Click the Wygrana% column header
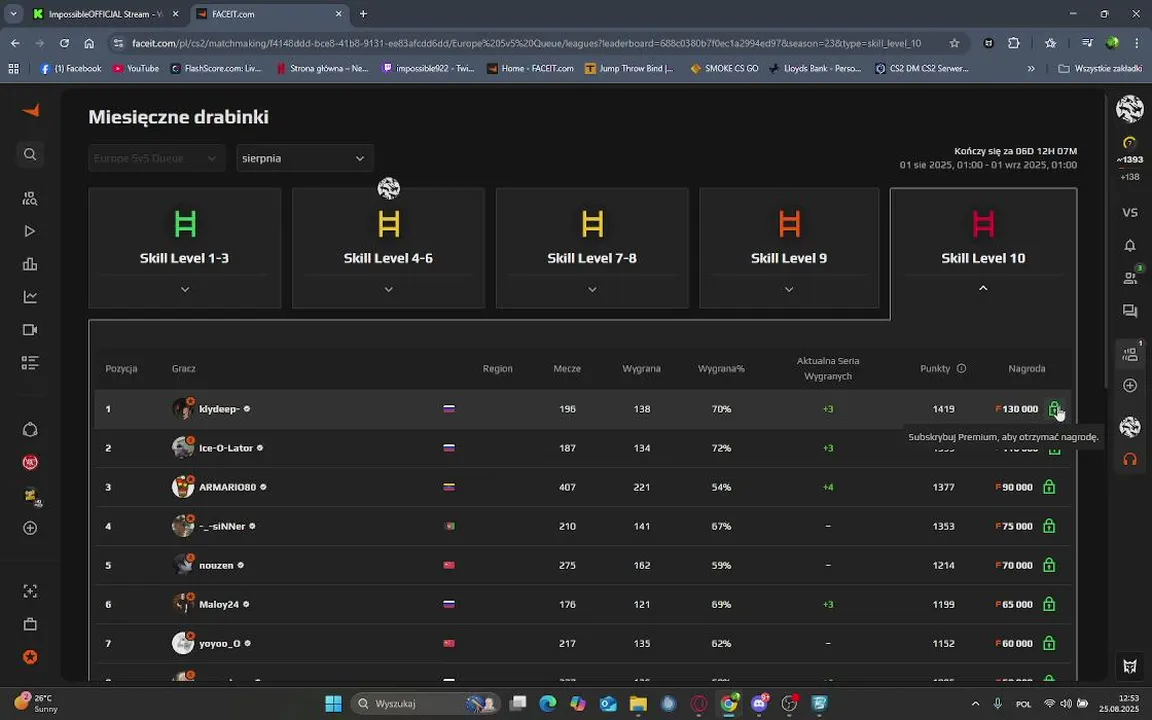 click(721, 369)
